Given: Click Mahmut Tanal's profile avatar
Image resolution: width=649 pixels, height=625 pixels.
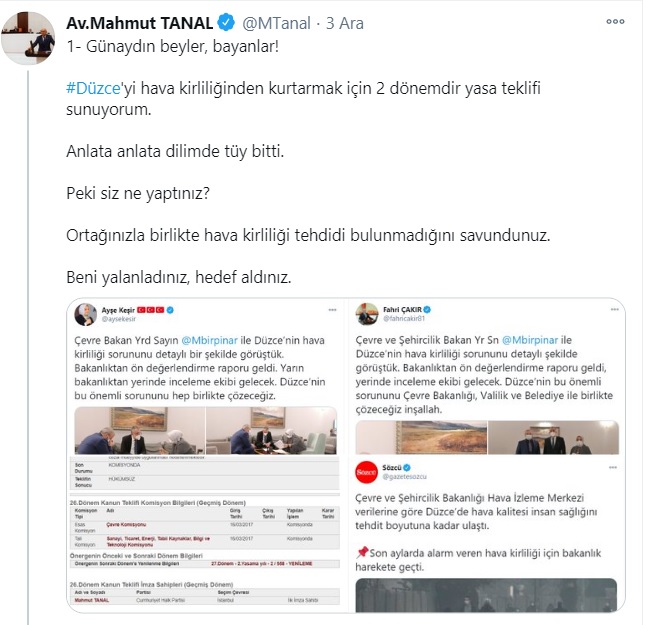Looking at the screenshot, I should 28,38.
